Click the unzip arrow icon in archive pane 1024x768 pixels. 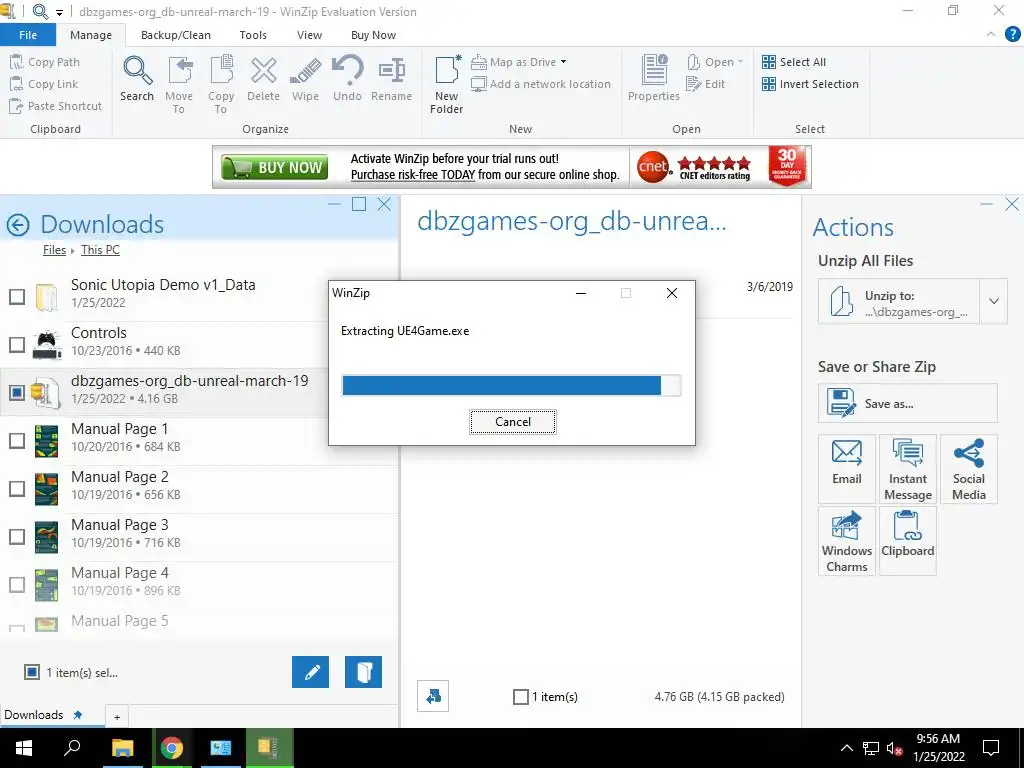tap(433, 697)
